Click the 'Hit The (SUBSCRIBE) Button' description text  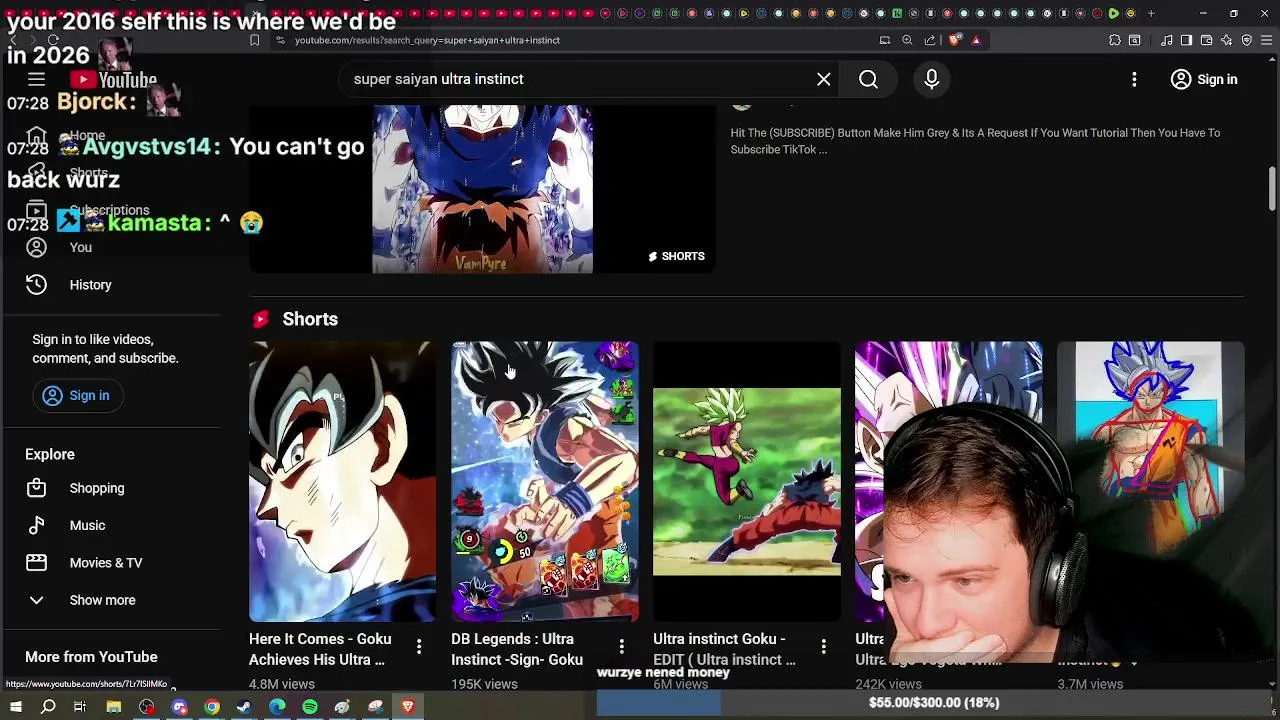pyautogui.click(x=975, y=141)
